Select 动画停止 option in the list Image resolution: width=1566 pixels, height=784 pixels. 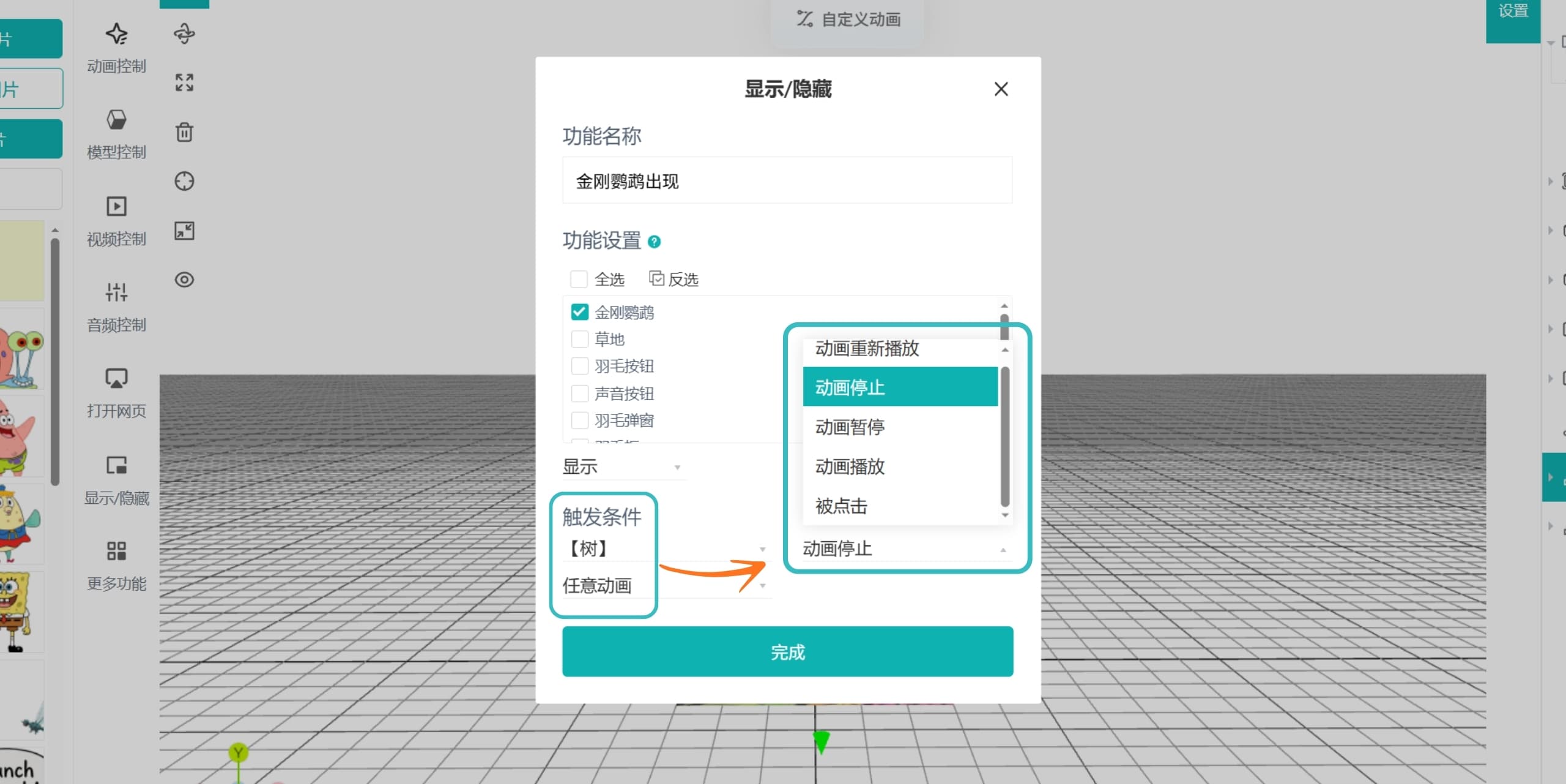point(900,387)
